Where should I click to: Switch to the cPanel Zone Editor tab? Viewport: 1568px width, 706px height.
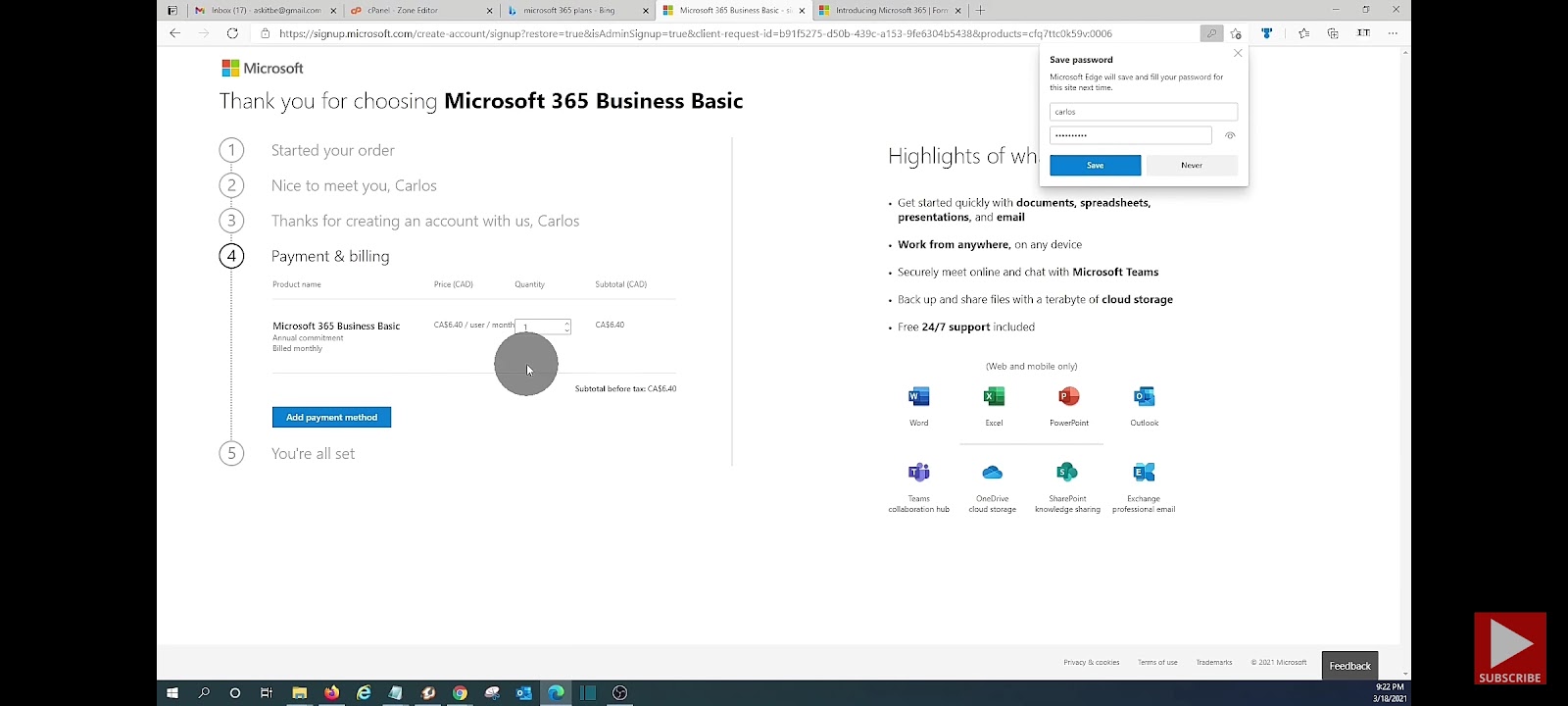421,11
